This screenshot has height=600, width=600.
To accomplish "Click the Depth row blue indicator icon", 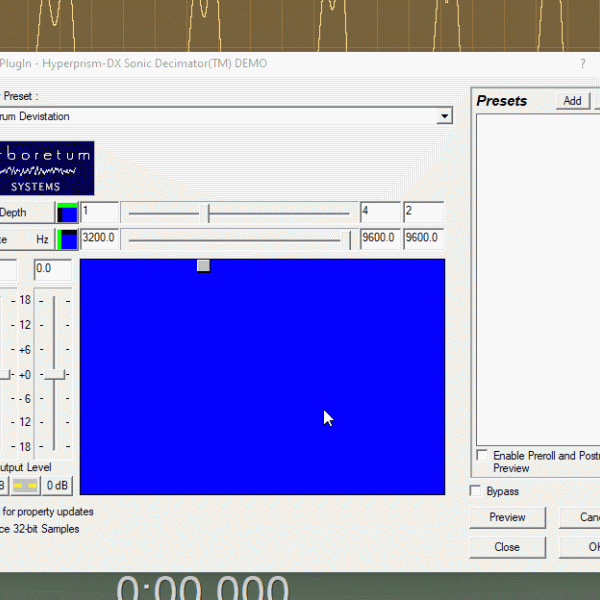I will point(67,213).
